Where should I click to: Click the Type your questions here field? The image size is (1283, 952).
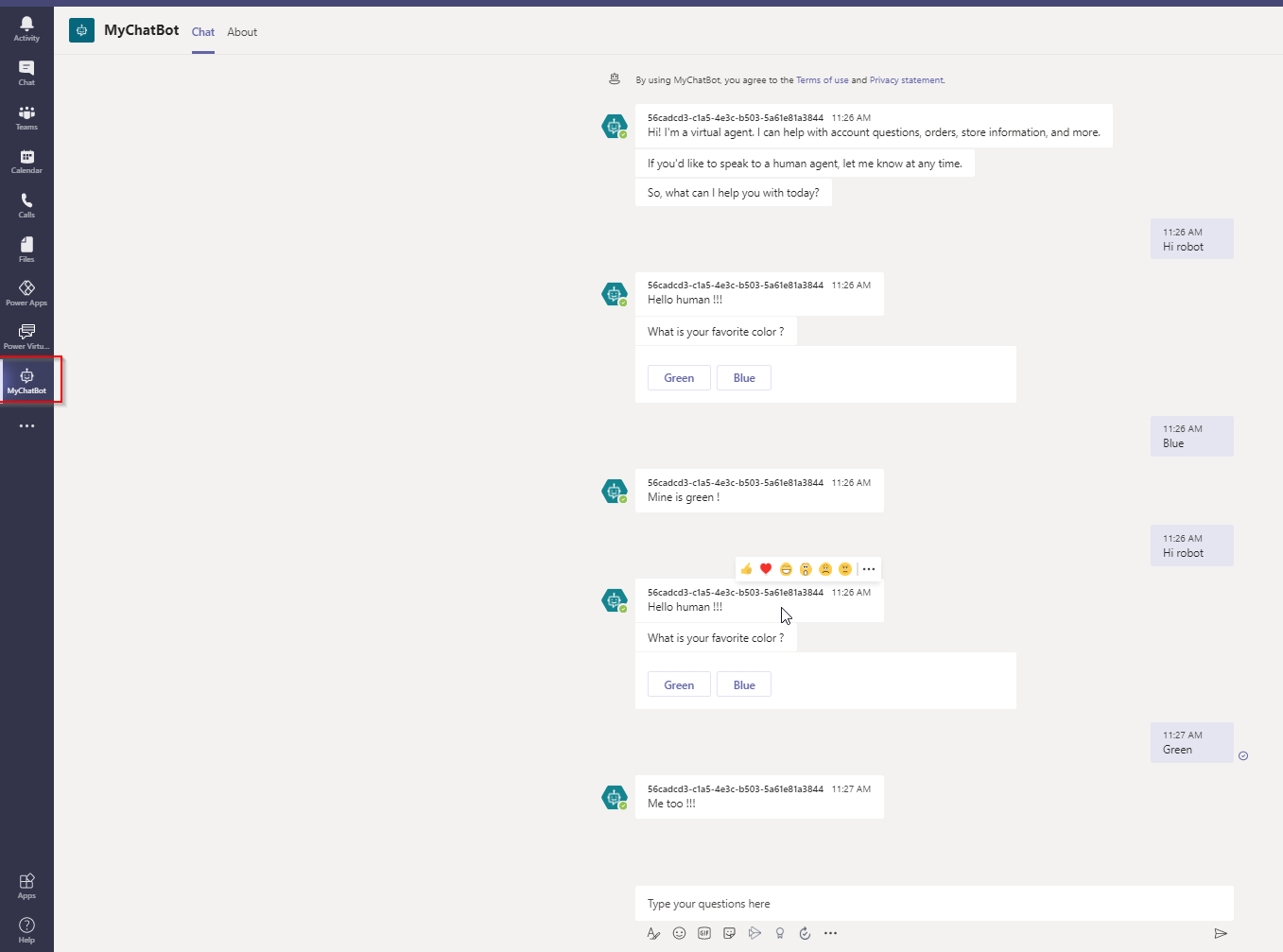[x=933, y=904]
